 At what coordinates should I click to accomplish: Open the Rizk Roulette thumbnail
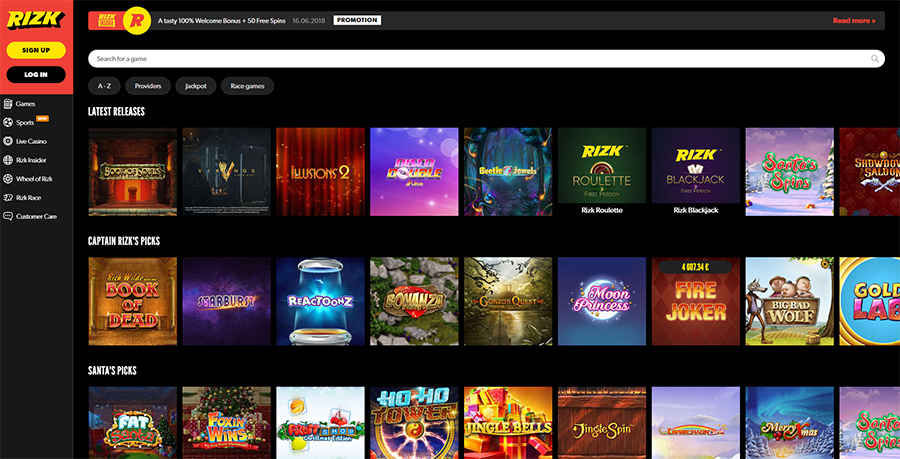pyautogui.click(x=602, y=165)
